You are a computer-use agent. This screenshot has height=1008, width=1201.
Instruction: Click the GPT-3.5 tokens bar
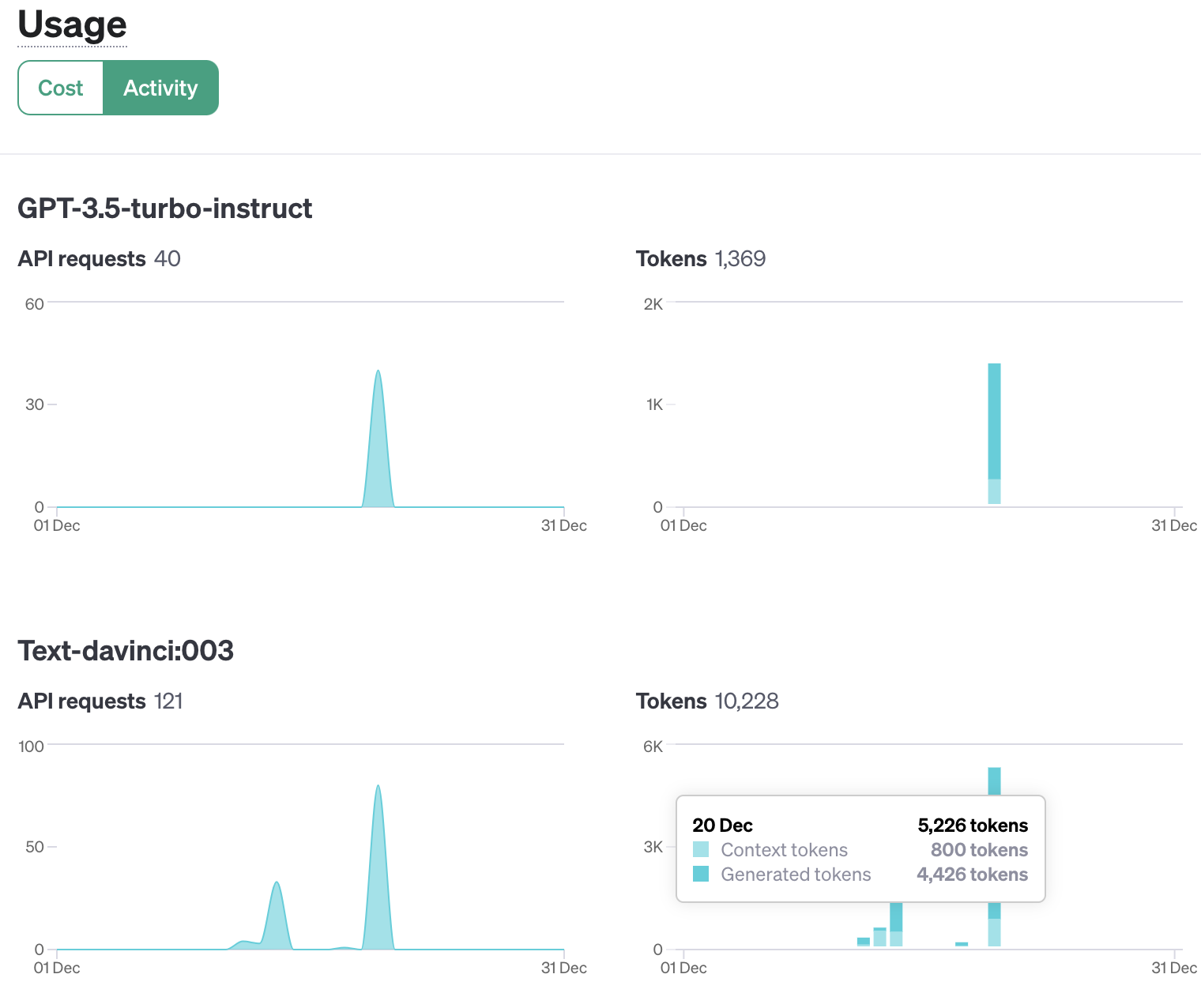click(994, 433)
